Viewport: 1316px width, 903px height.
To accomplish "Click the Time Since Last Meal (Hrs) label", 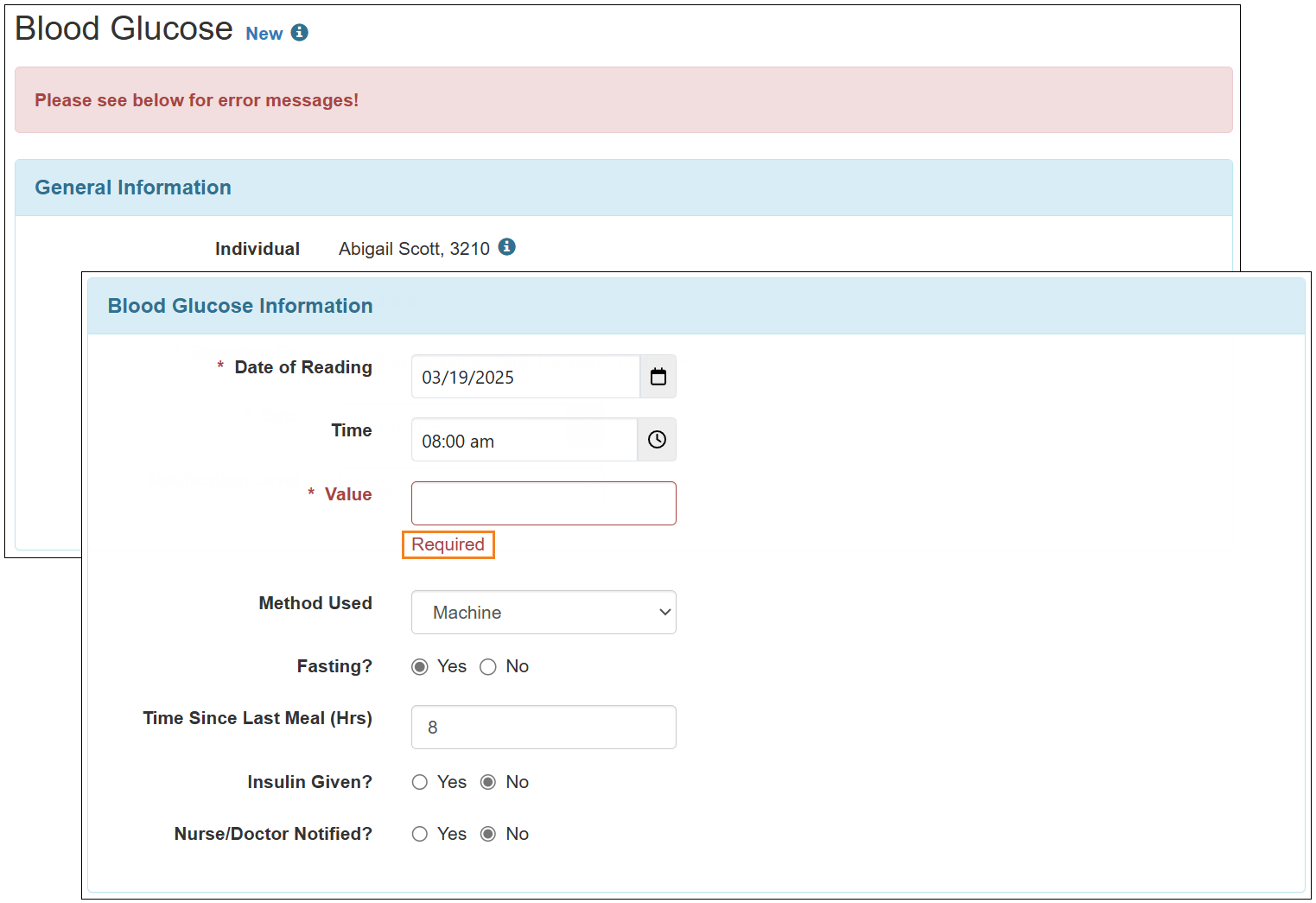I will (x=257, y=718).
